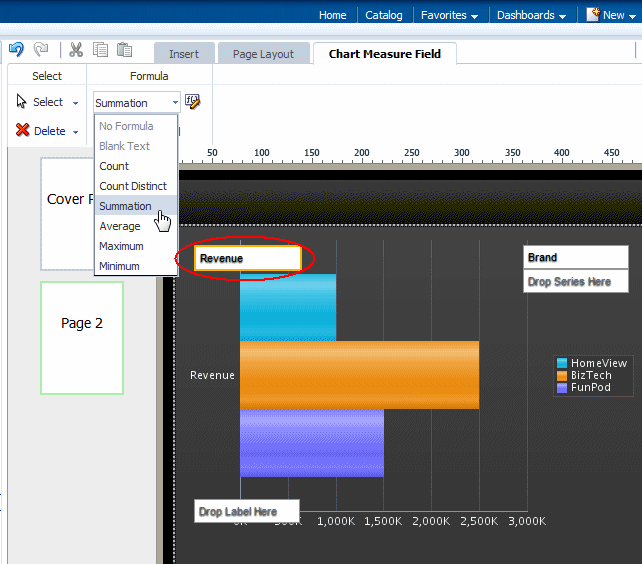Click the Drop Series Here box
The width and height of the screenshot is (642, 564).
point(576,281)
